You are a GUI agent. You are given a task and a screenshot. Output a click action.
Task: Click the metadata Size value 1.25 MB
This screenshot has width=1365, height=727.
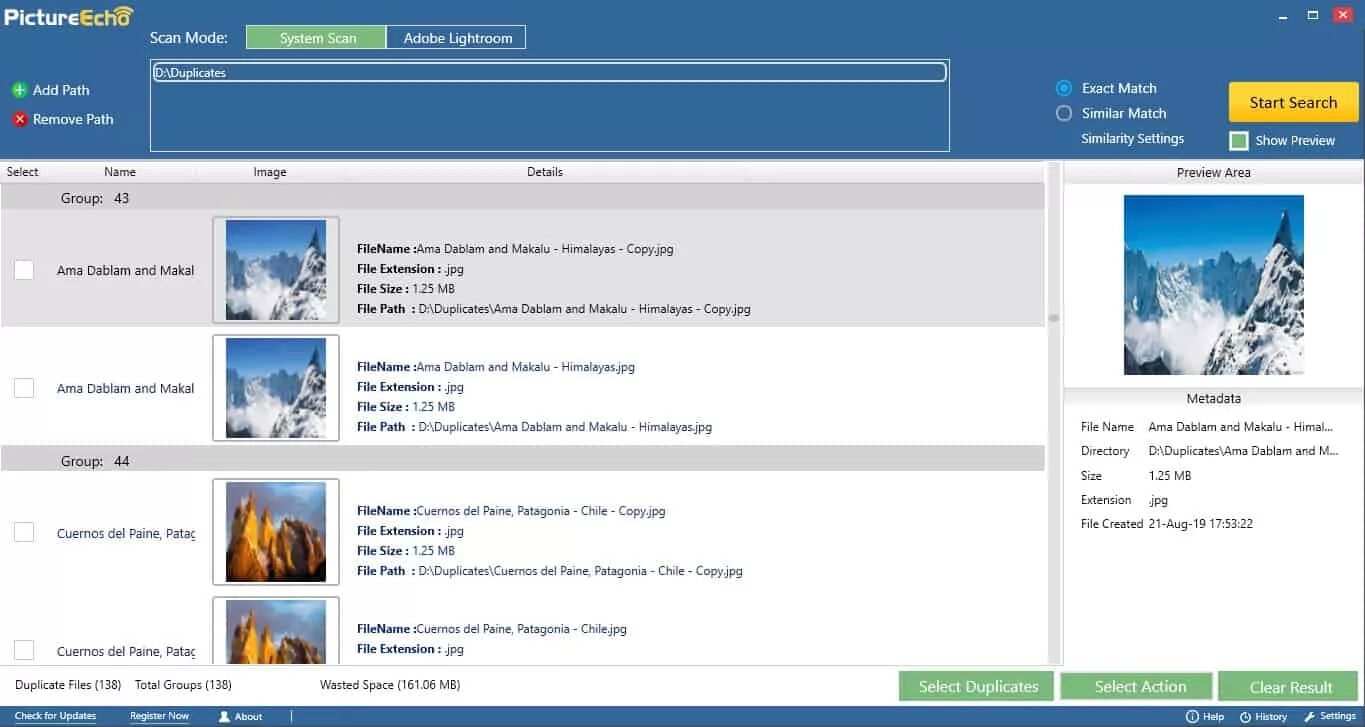(x=1170, y=476)
